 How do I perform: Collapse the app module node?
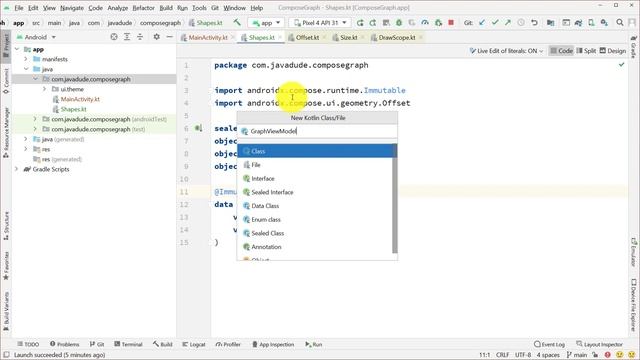point(17,49)
